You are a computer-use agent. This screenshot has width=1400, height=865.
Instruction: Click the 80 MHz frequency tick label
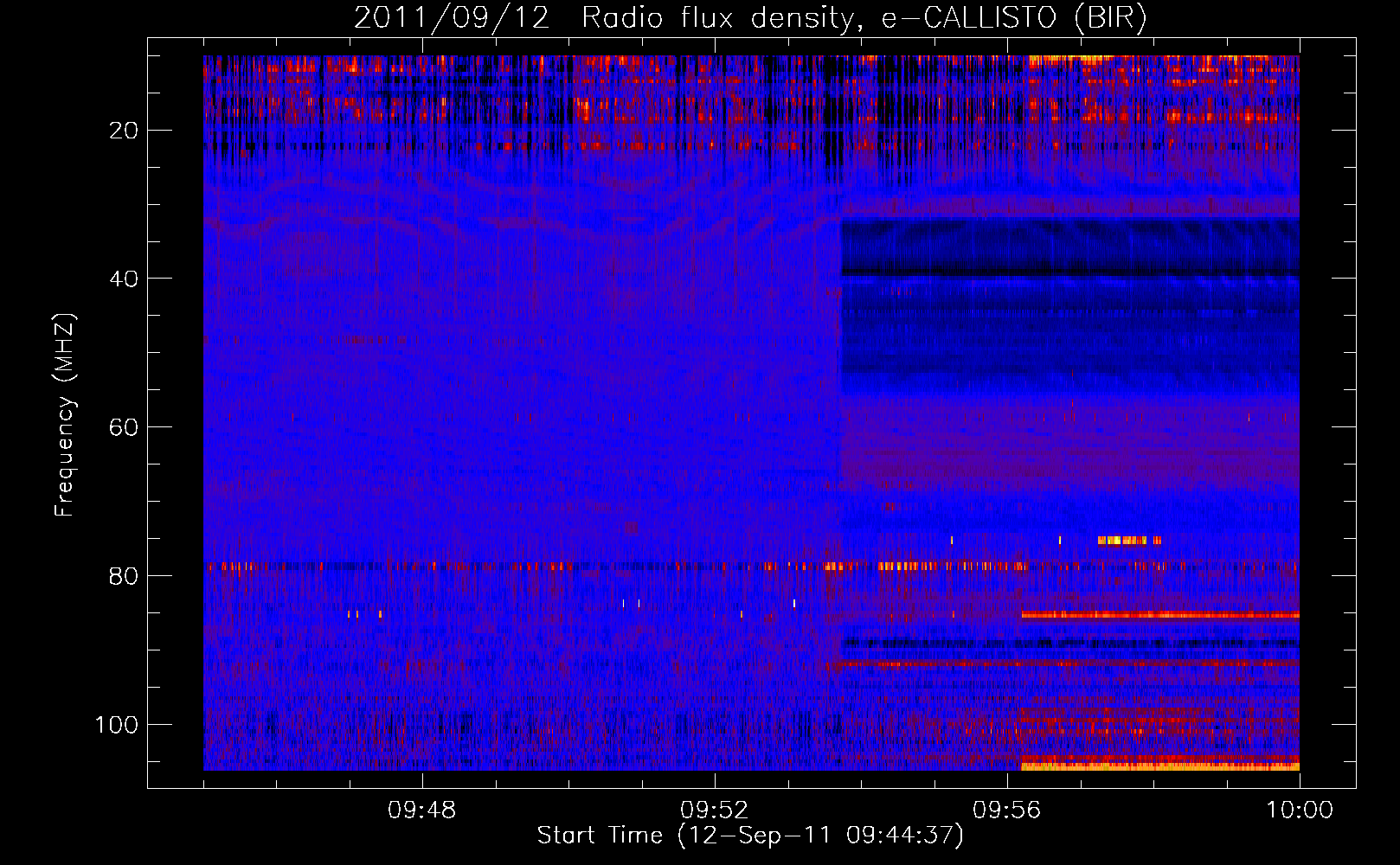(x=124, y=576)
